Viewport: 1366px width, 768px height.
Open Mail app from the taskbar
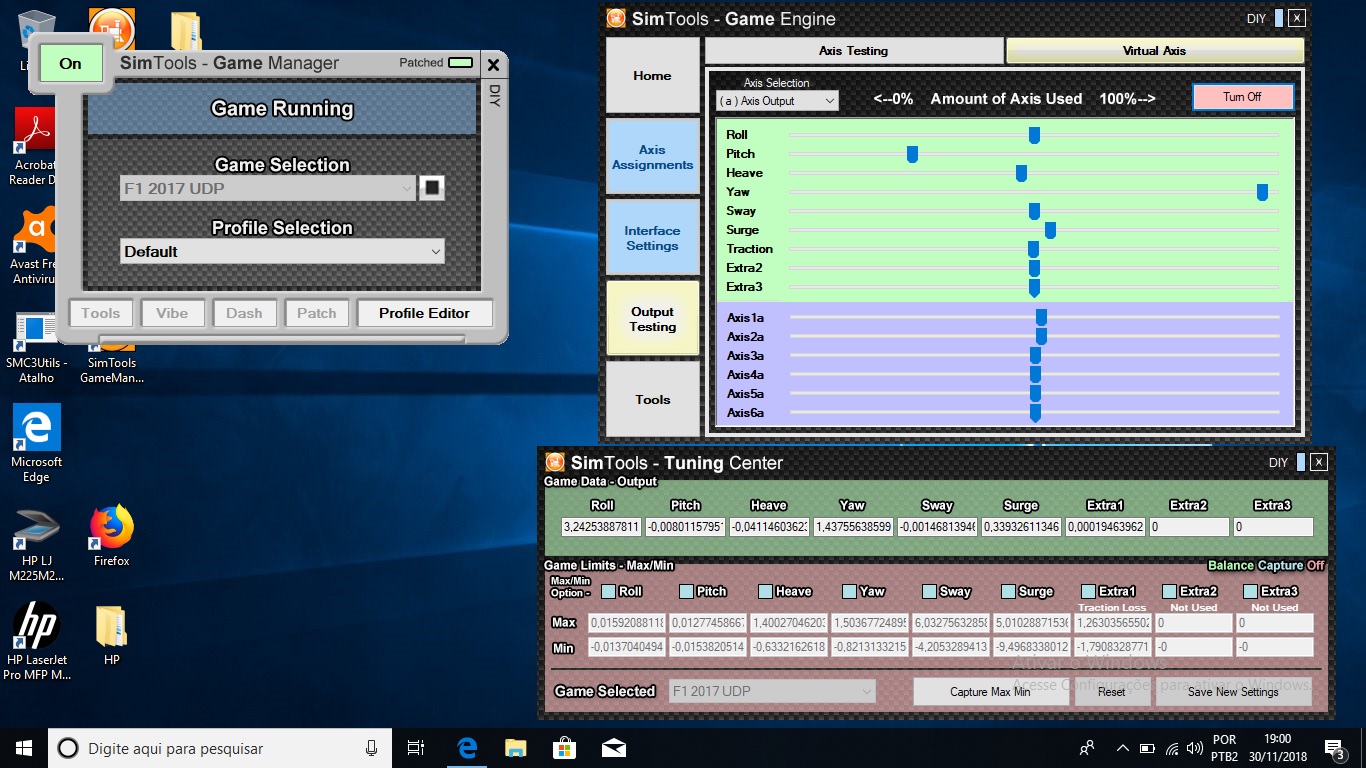(x=613, y=748)
